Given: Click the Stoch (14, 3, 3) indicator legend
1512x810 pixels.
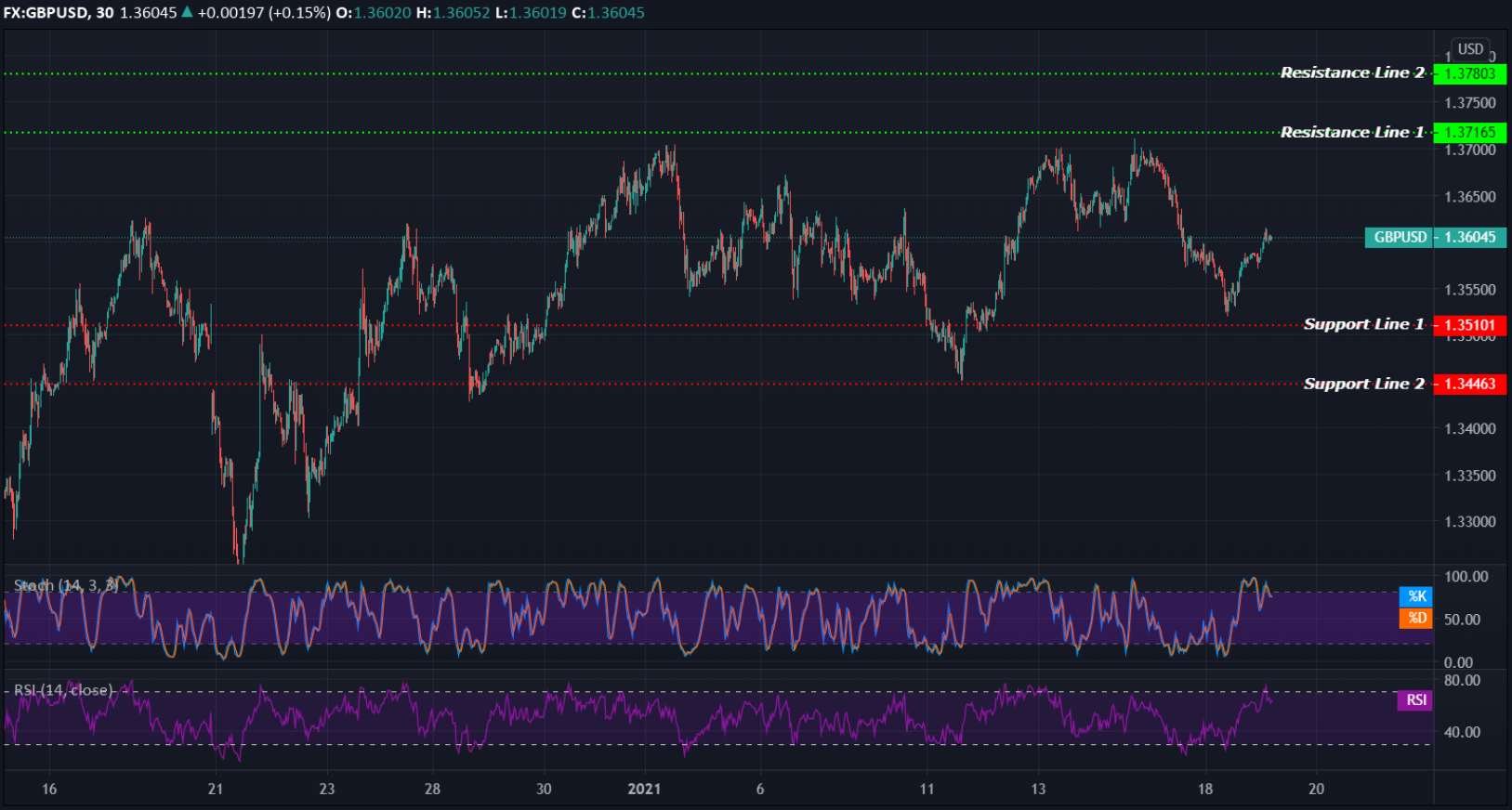Looking at the screenshot, I should pos(66,585).
